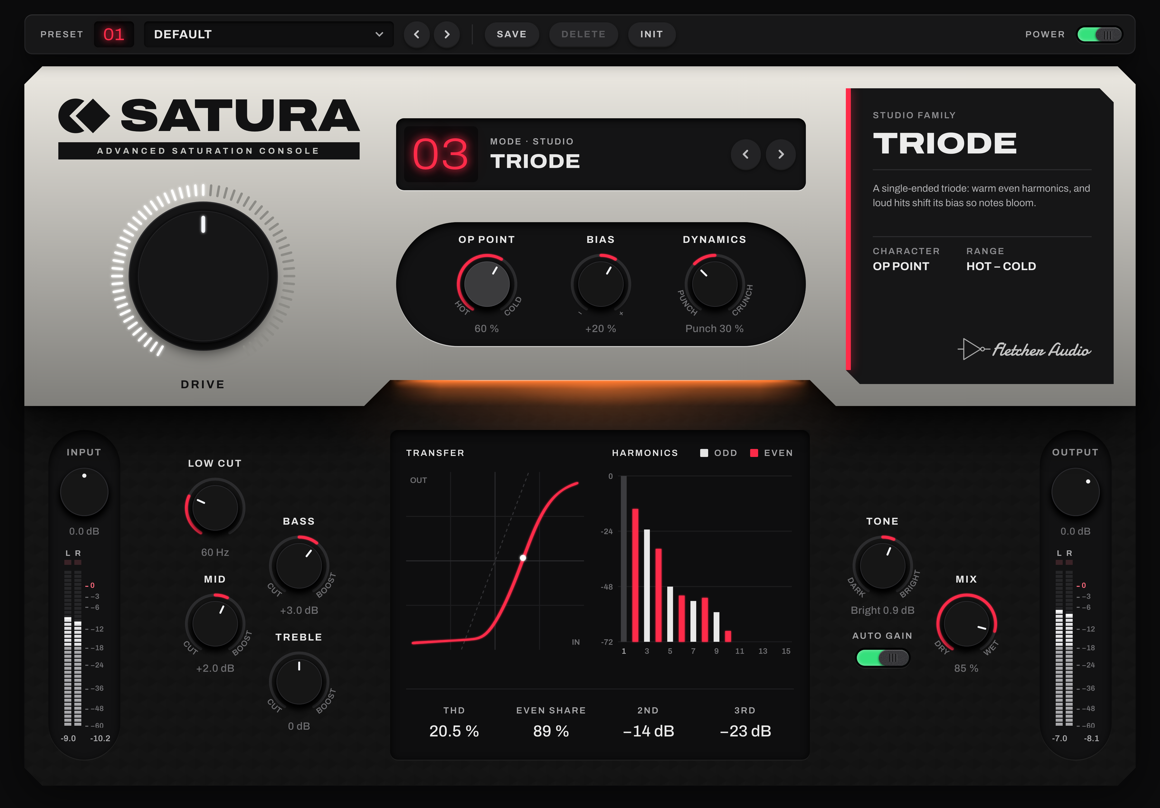Click the Bias value +20 %
Screen dimensions: 1160x808
(600, 329)
